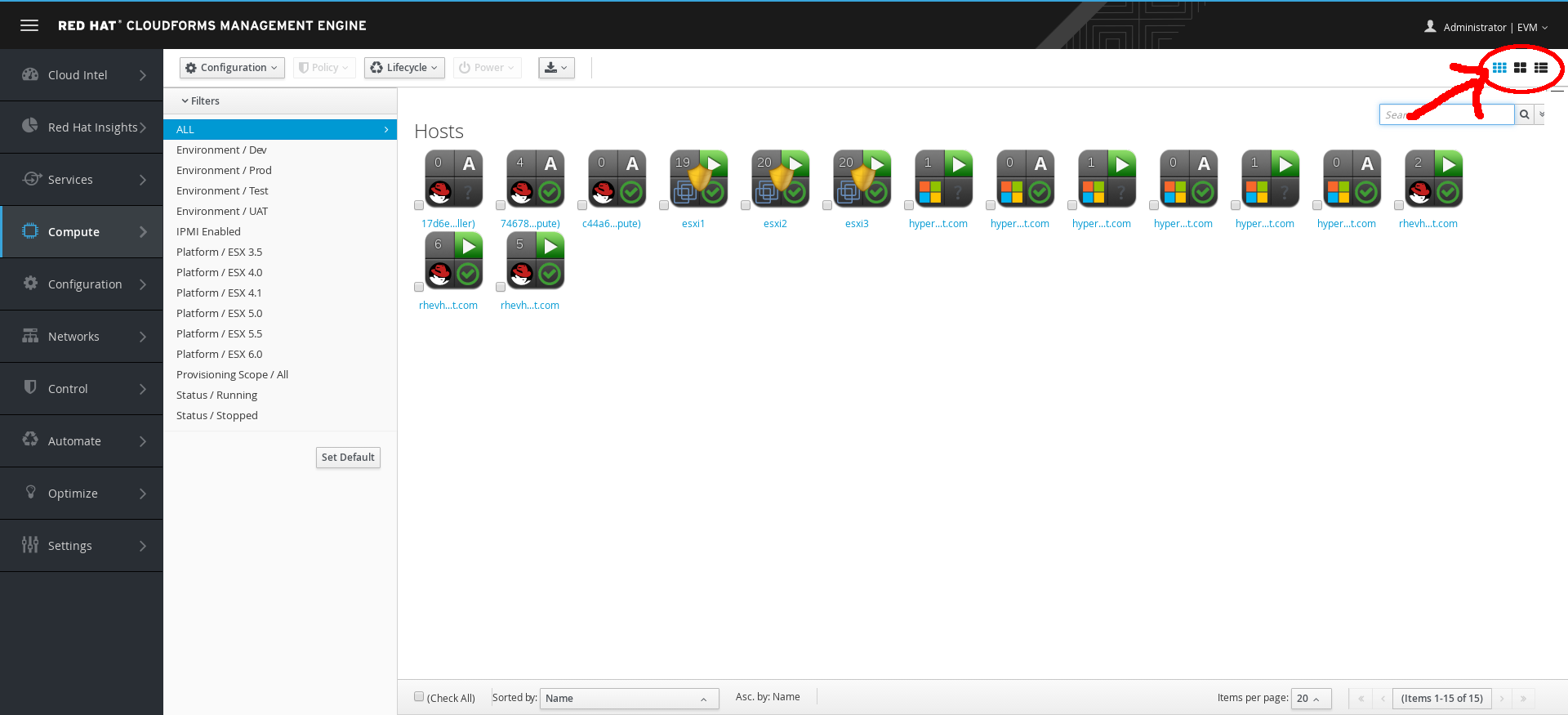Open the hamburger navigation menu icon
1568x715 pixels.
29,25
